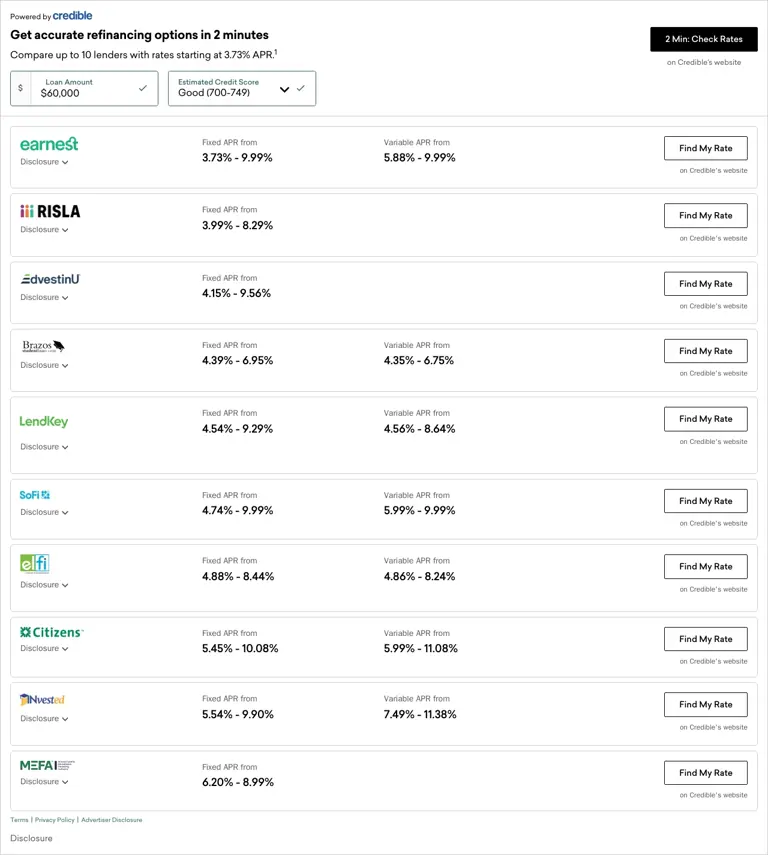Expand the Disclosure under Citizens
This screenshot has width=768, height=855.
43,648
